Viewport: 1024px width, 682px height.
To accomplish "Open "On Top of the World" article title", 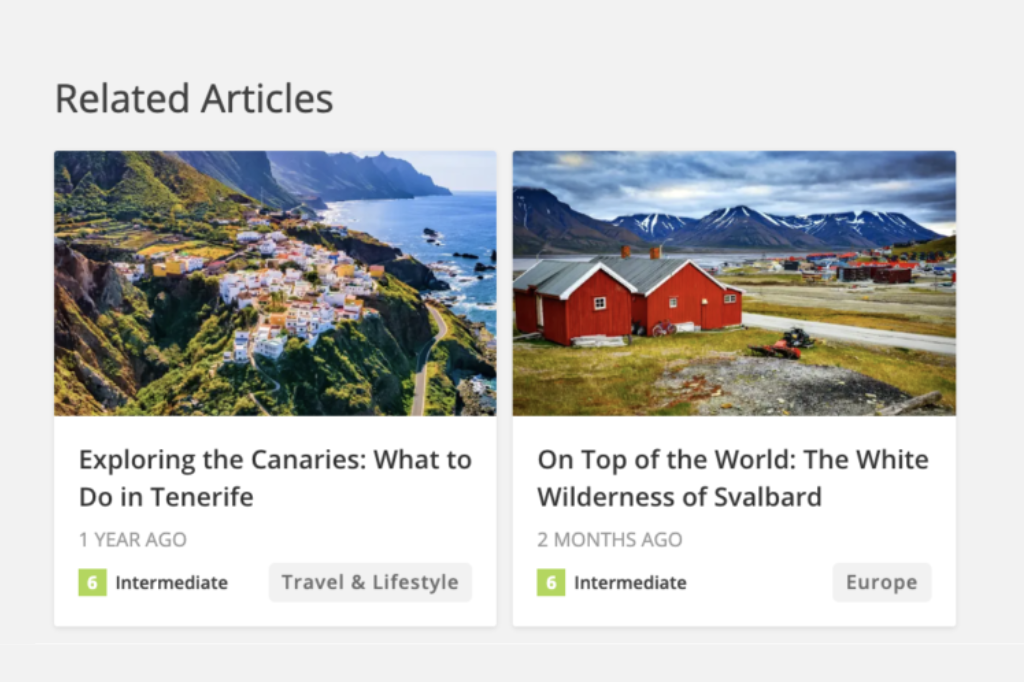I will click(733, 478).
